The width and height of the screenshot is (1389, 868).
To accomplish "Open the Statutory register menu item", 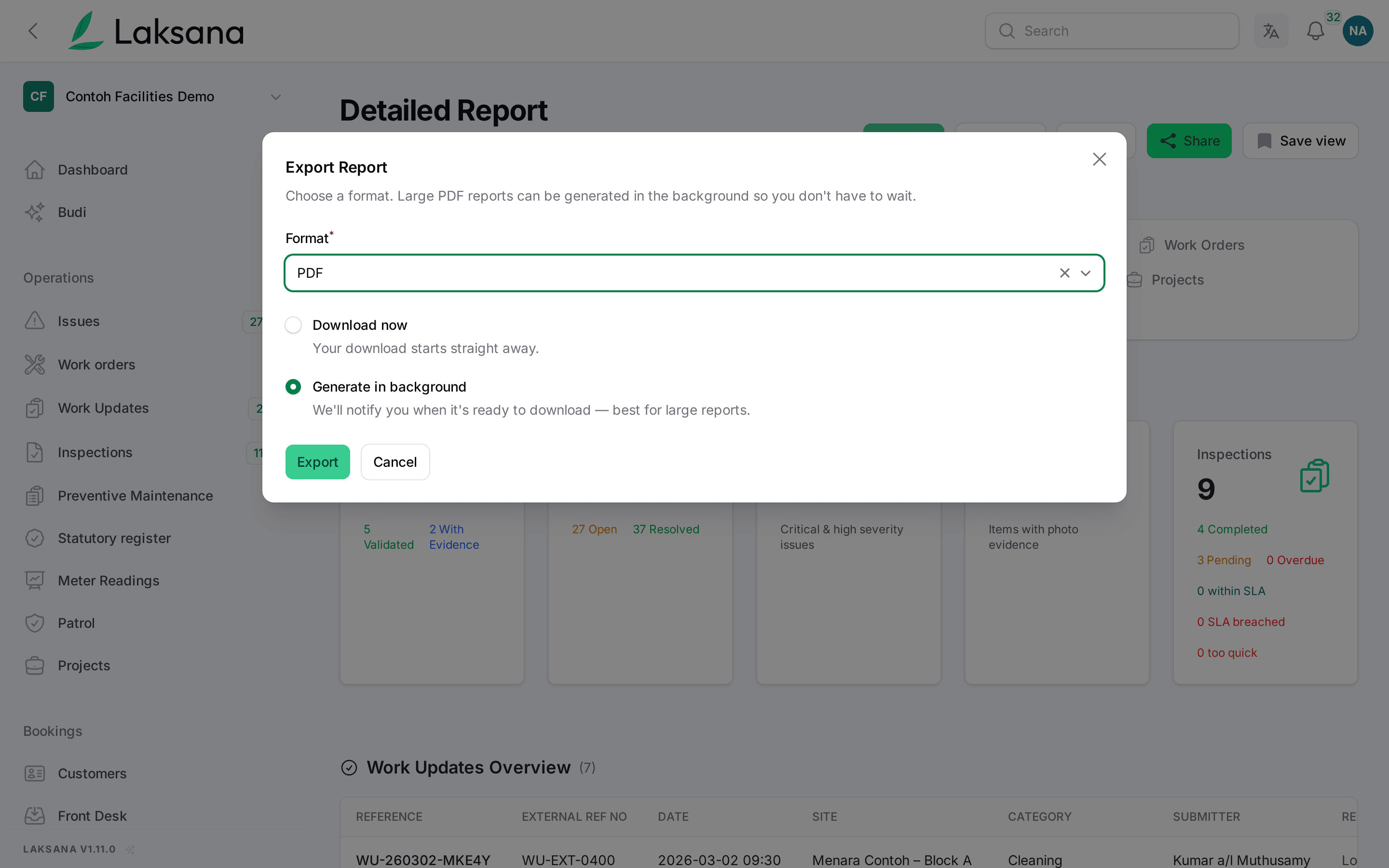I will [x=114, y=538].
